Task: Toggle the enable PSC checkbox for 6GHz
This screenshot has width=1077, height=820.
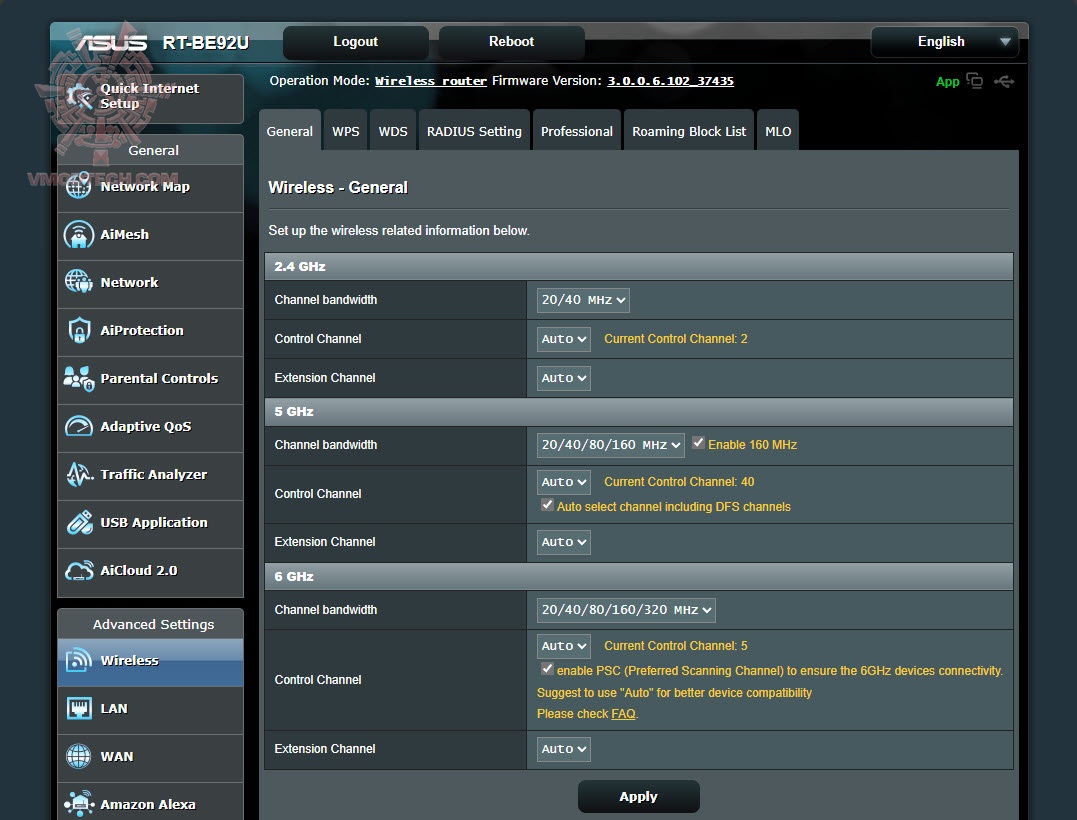Action: [x=547, y=669]
